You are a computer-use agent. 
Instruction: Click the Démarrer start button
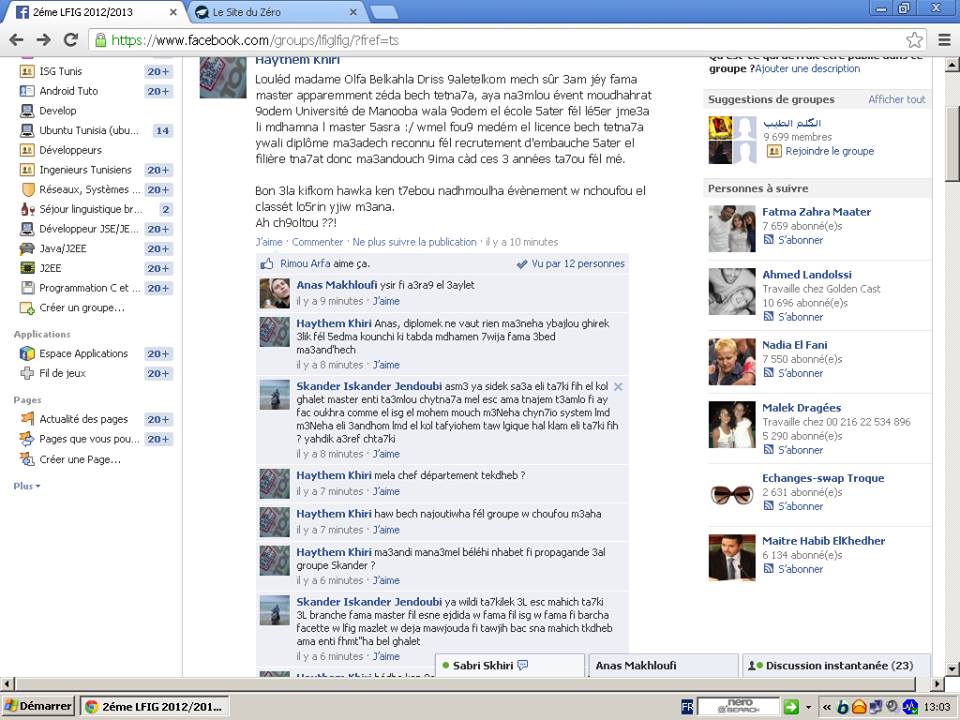(x=38, y=707)
